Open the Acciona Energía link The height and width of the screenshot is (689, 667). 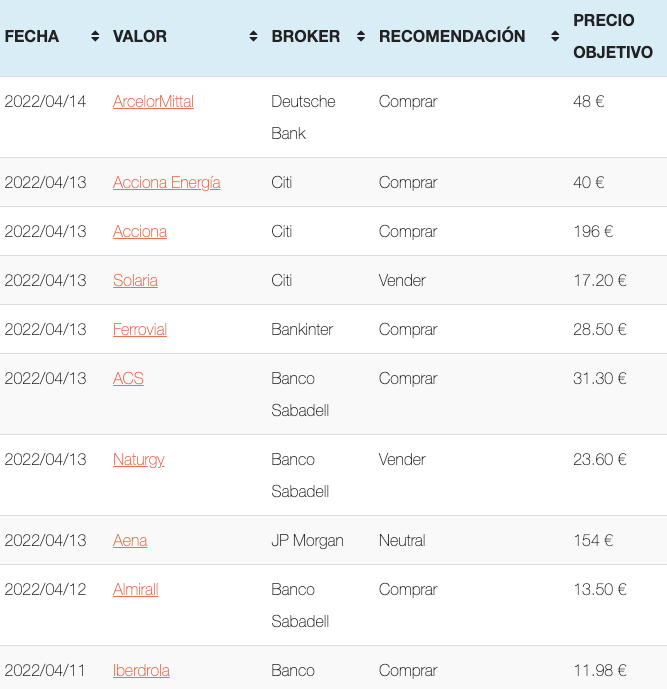coord(167,182)
